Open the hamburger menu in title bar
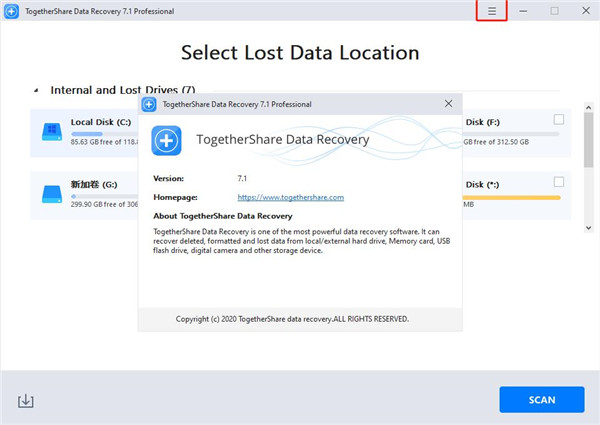The height and width of the screenshot is (425, 600). tap(491, 11)
